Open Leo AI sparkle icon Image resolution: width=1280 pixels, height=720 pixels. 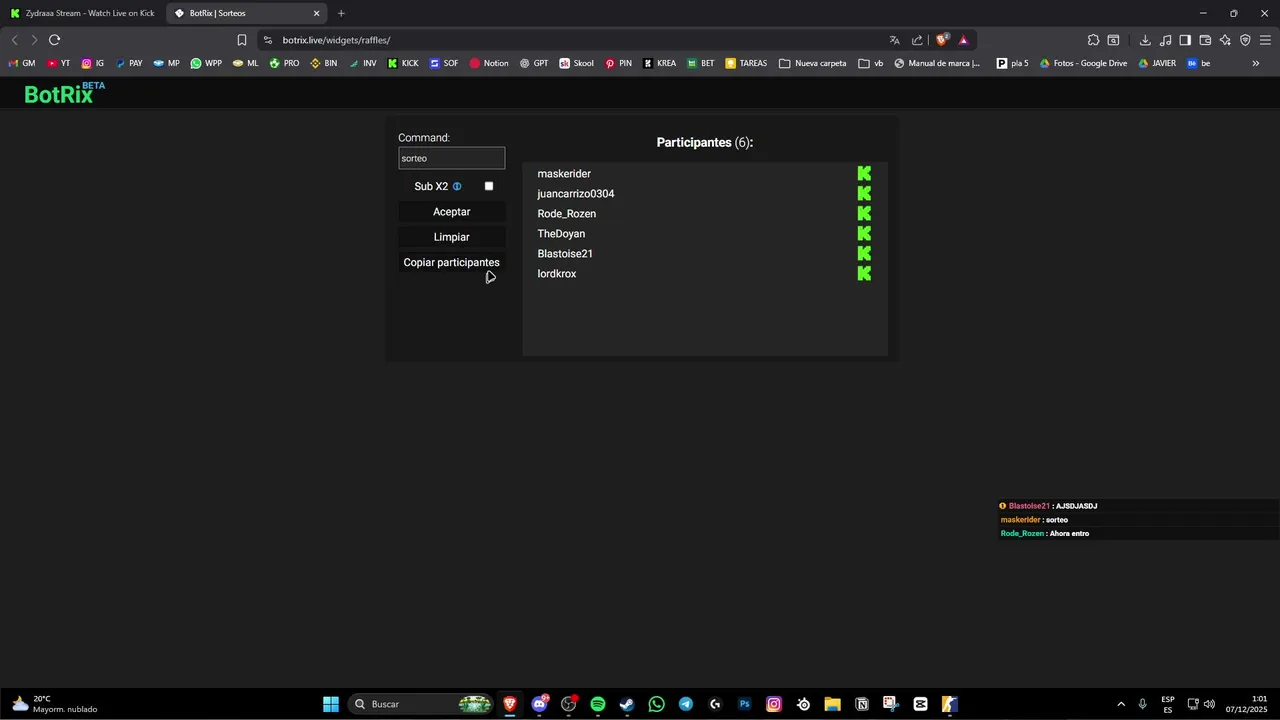[x=1225, y=40]
